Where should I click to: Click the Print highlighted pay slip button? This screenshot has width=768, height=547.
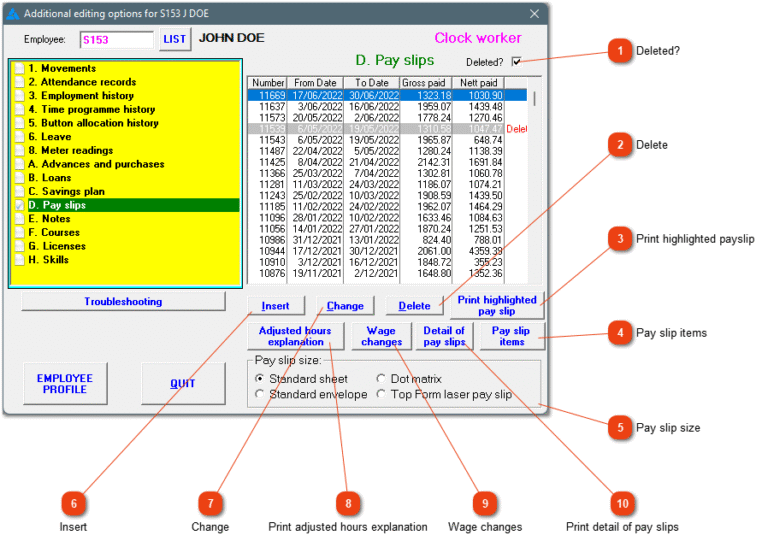(497, 305)
